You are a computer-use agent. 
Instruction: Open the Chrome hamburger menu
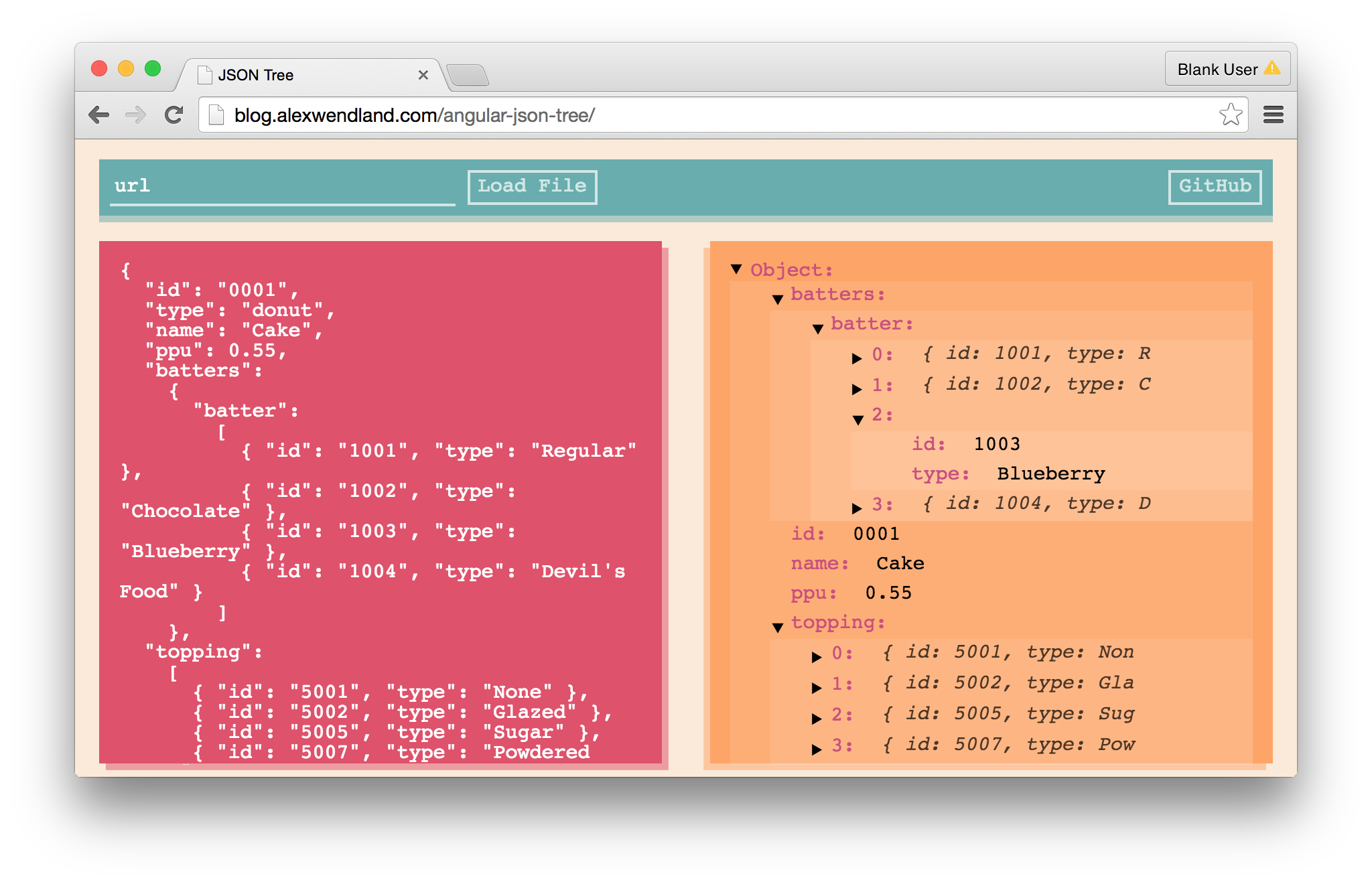pos(1273,115)
